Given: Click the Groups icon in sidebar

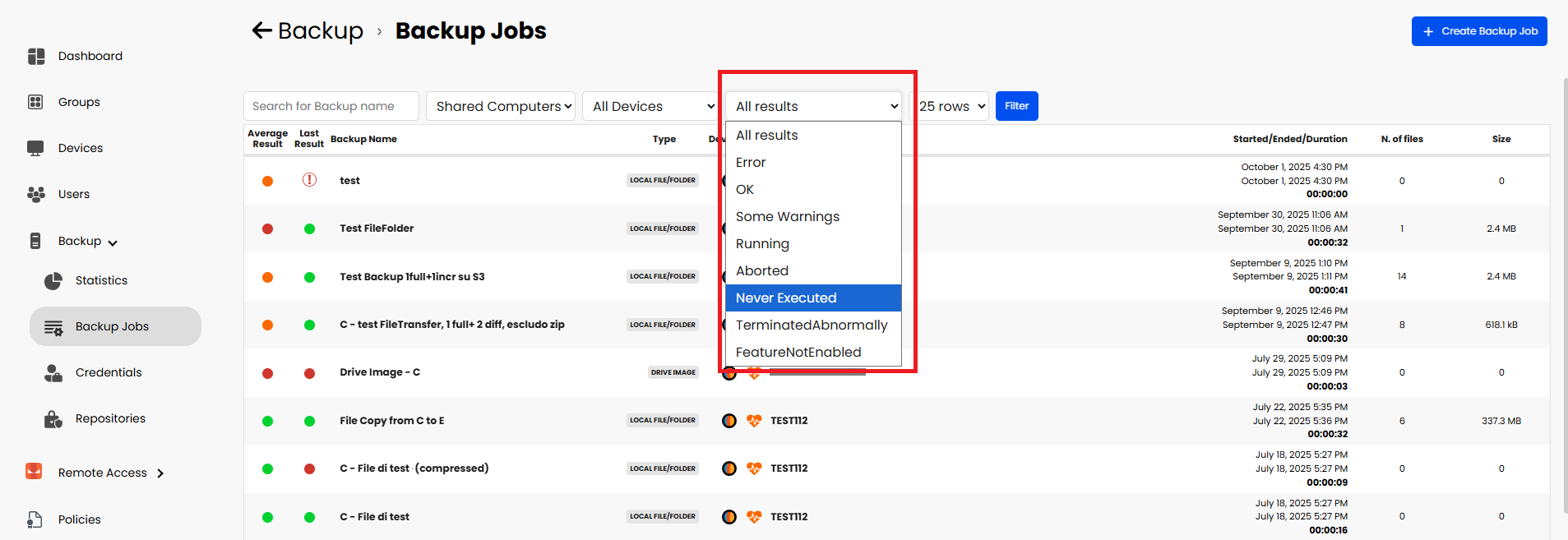Looking at the screenshot, I should [x=35, y=102].
